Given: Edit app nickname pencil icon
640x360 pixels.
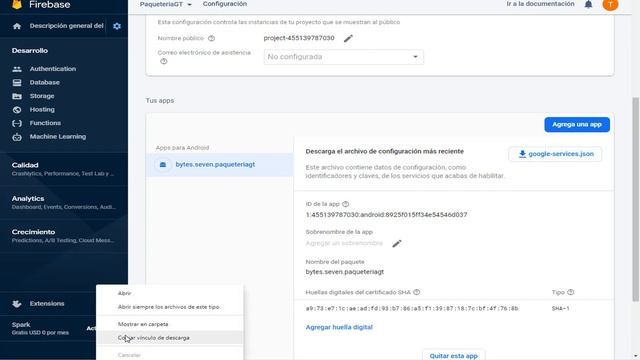Looking at the screenshot, I should pyautogui.click(x=397, y=244).
